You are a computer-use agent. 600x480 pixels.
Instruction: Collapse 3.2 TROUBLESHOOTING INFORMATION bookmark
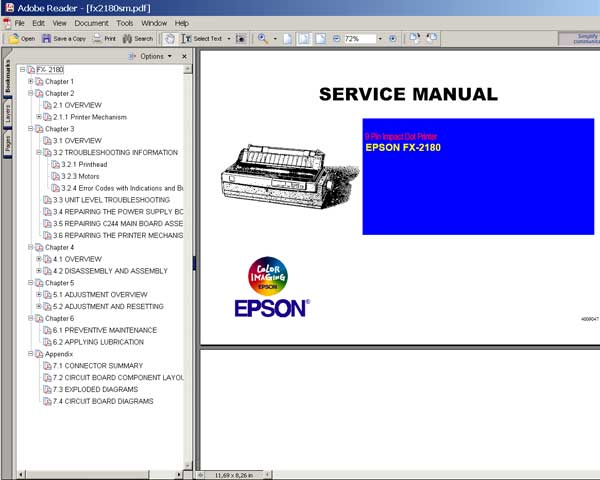(x=39, y=152)
